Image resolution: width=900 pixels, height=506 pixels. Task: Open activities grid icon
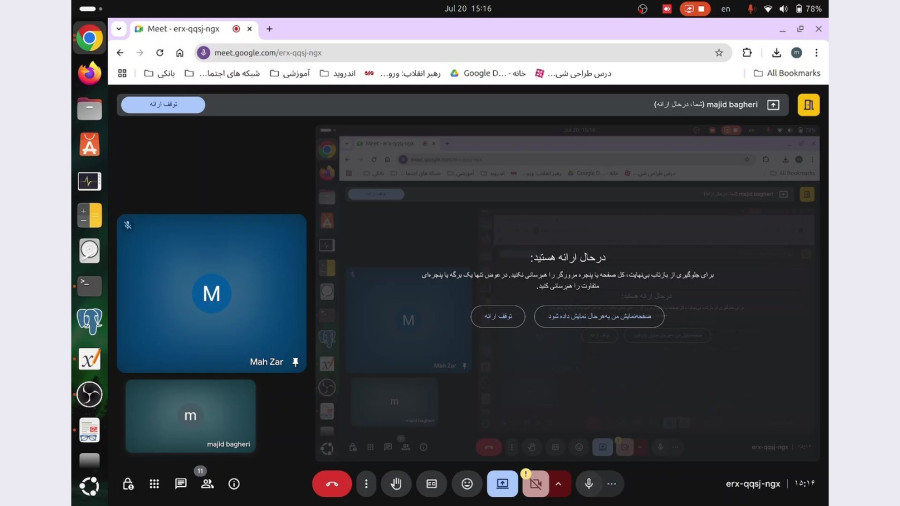click(x=154, y=484)
